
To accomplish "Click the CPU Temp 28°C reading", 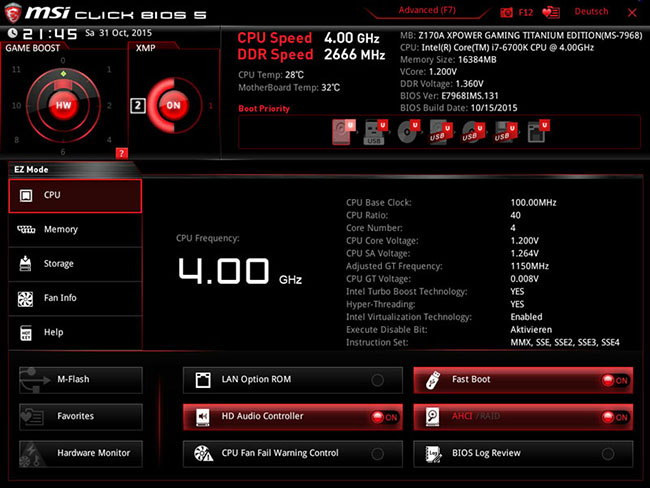I will click(x=271, y=75).
